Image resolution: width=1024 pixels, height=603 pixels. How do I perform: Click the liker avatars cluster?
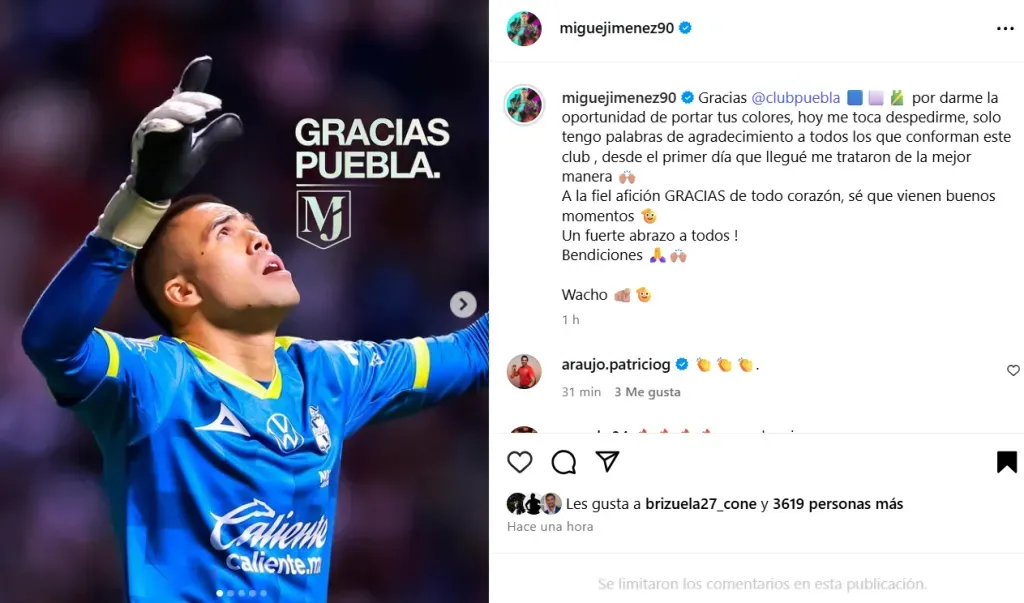[534, 504]
